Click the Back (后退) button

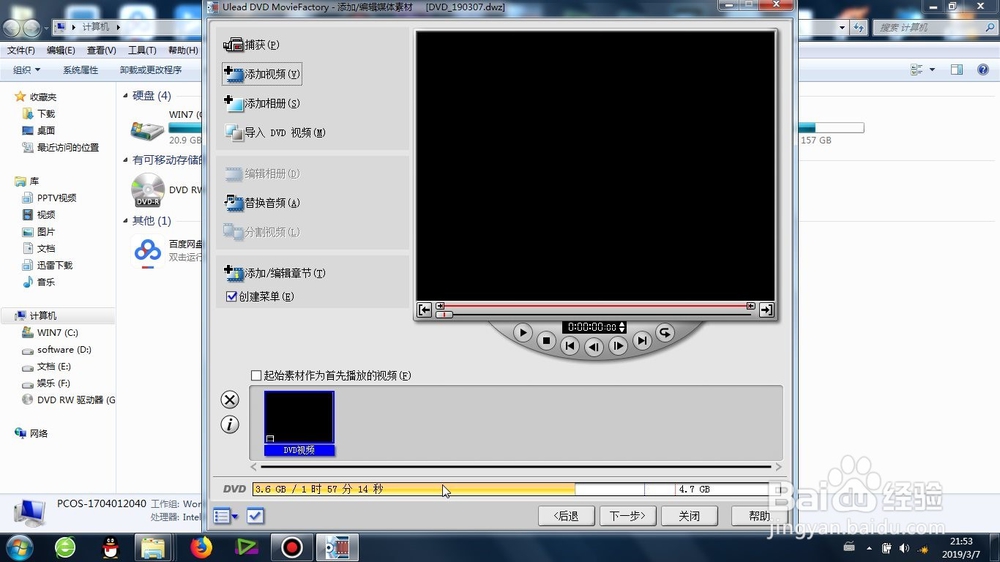point(566,515)
